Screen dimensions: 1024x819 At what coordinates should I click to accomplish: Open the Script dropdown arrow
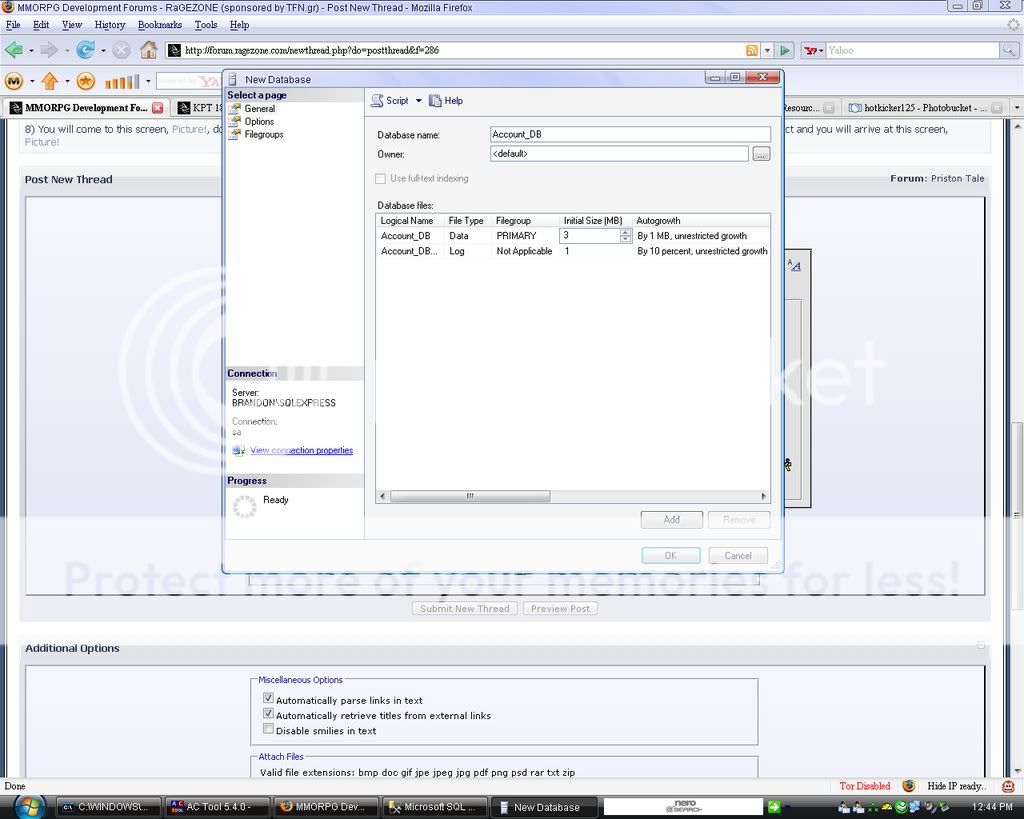(419, 100)
